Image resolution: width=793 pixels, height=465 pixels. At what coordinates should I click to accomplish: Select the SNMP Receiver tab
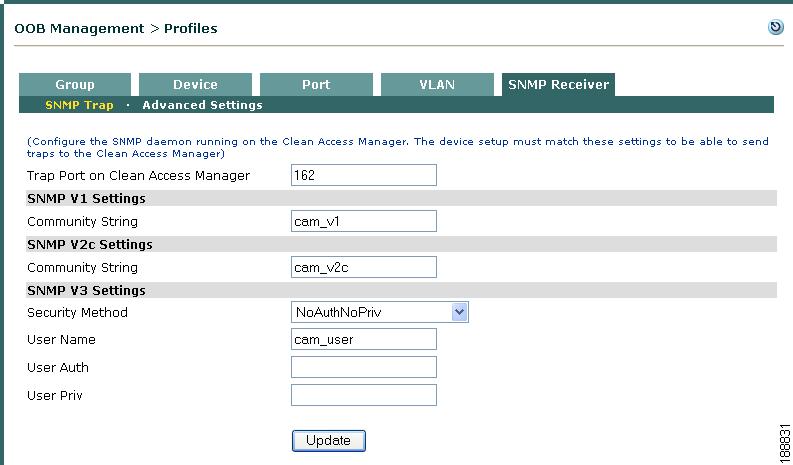coord(558,84)
